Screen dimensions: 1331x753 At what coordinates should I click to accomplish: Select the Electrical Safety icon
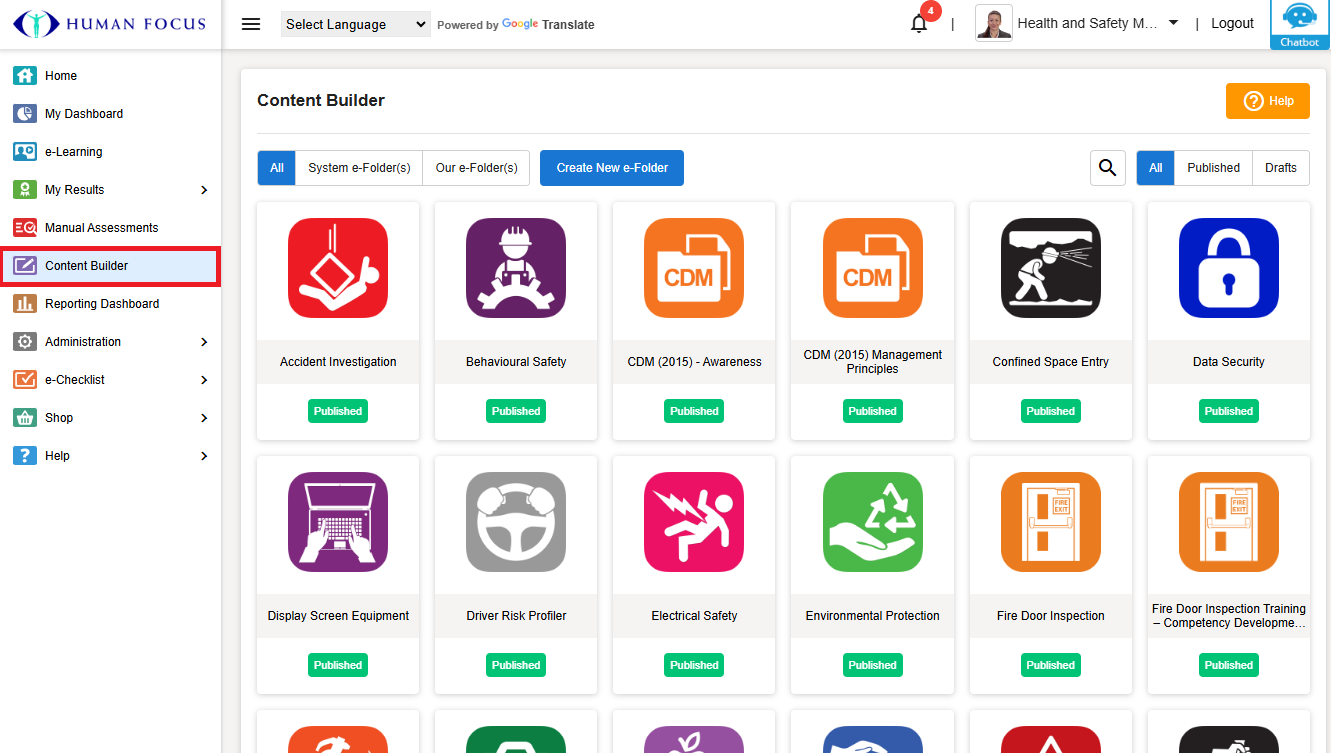694,522
